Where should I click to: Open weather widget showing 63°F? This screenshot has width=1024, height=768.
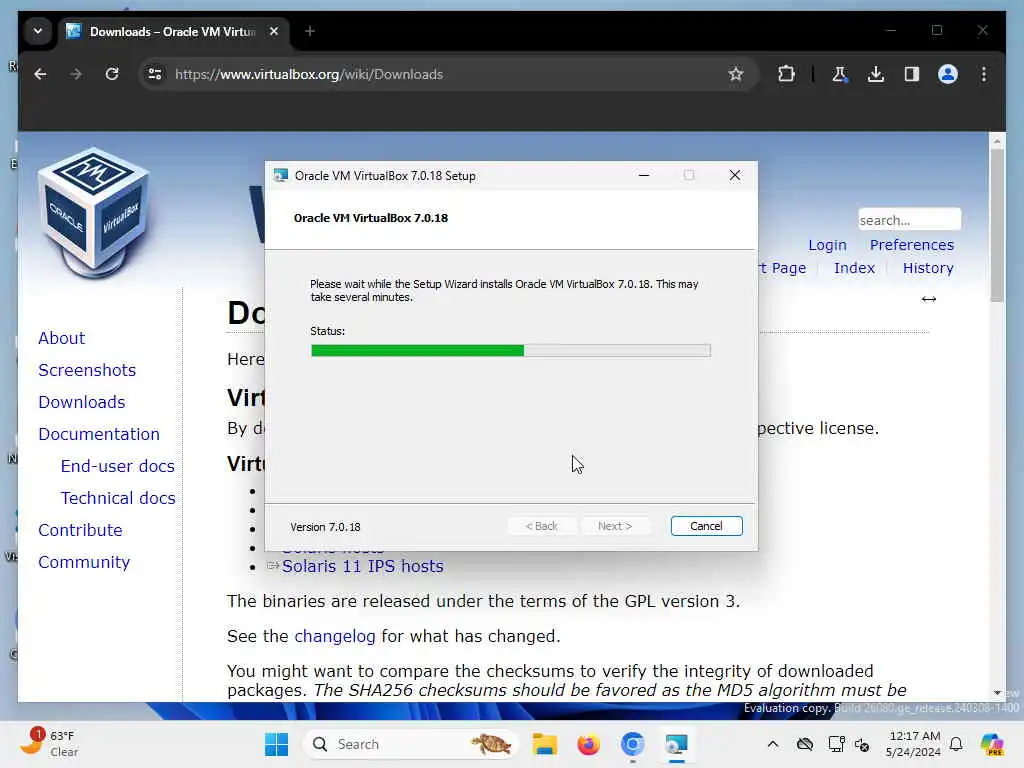(x=50, y=744)
